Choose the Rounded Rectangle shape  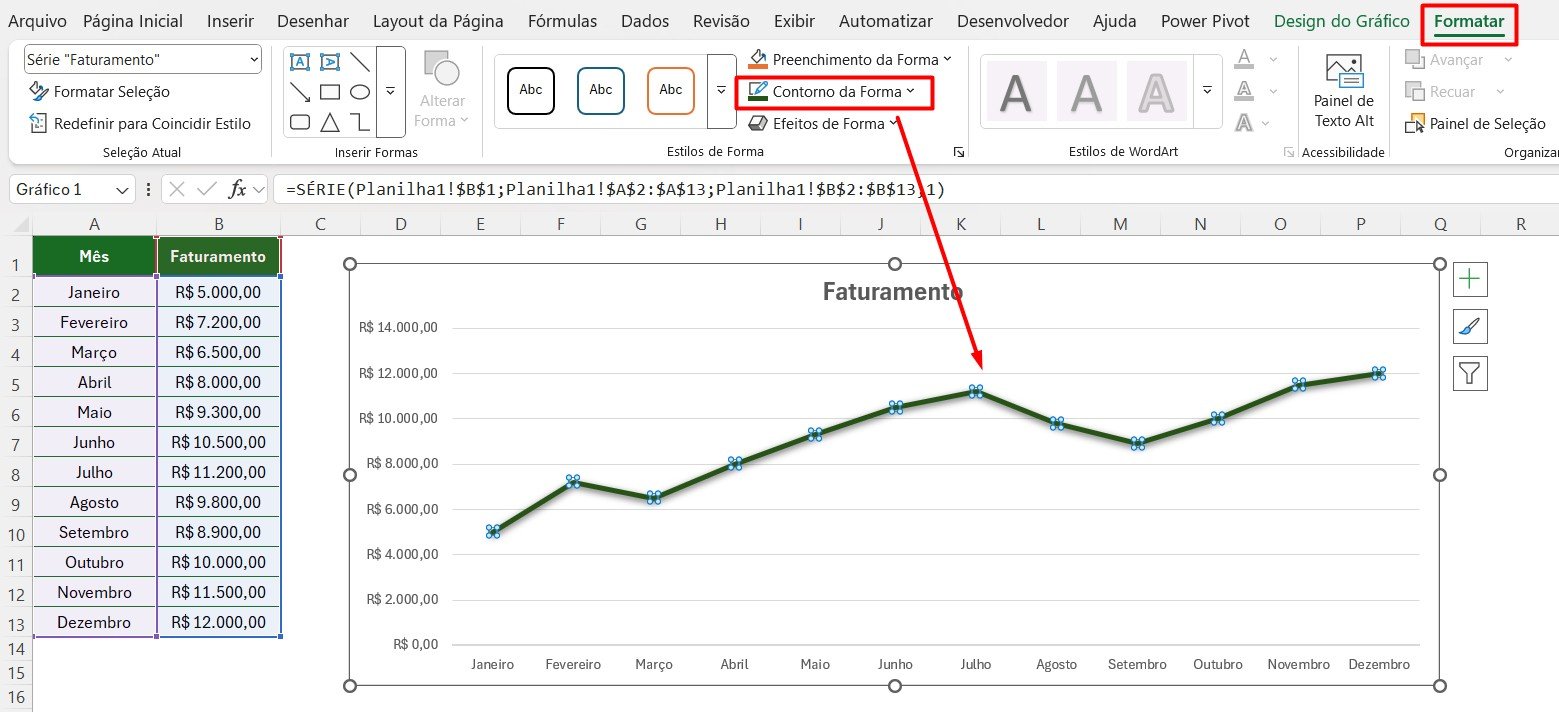tap(299, 123)
